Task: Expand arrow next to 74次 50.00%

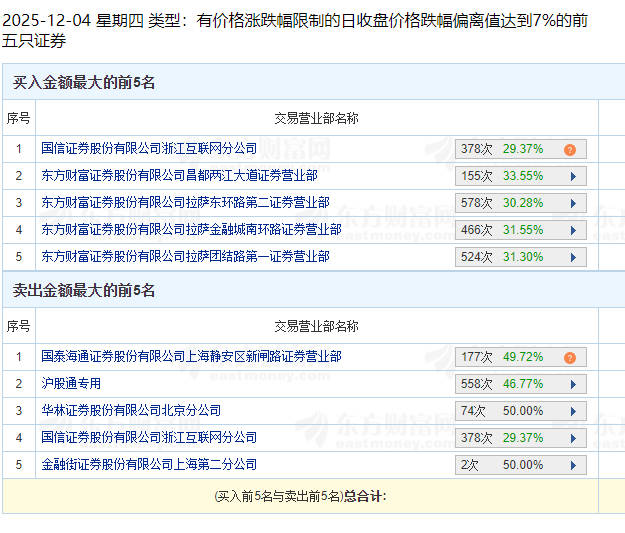Action: point(573,411)
